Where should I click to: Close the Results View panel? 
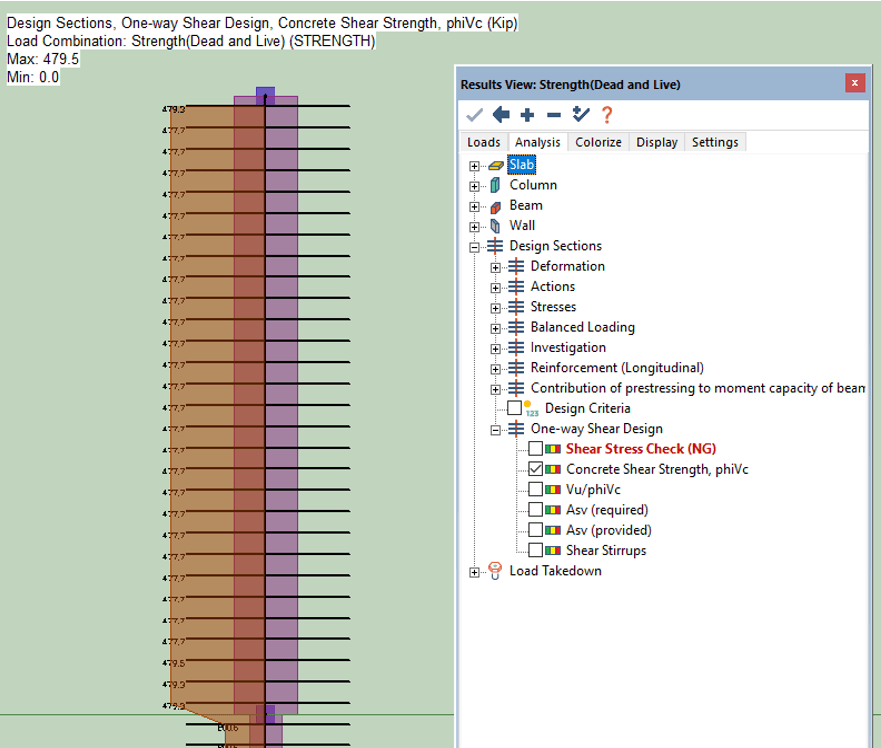[x=855, y=84]
